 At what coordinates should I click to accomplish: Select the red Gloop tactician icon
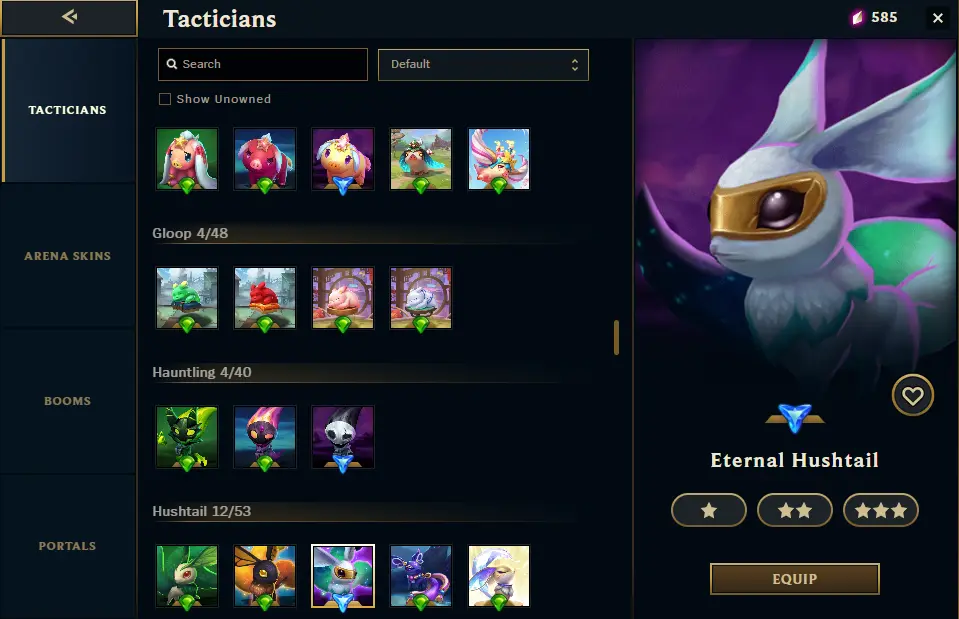[x=265, y=298]
